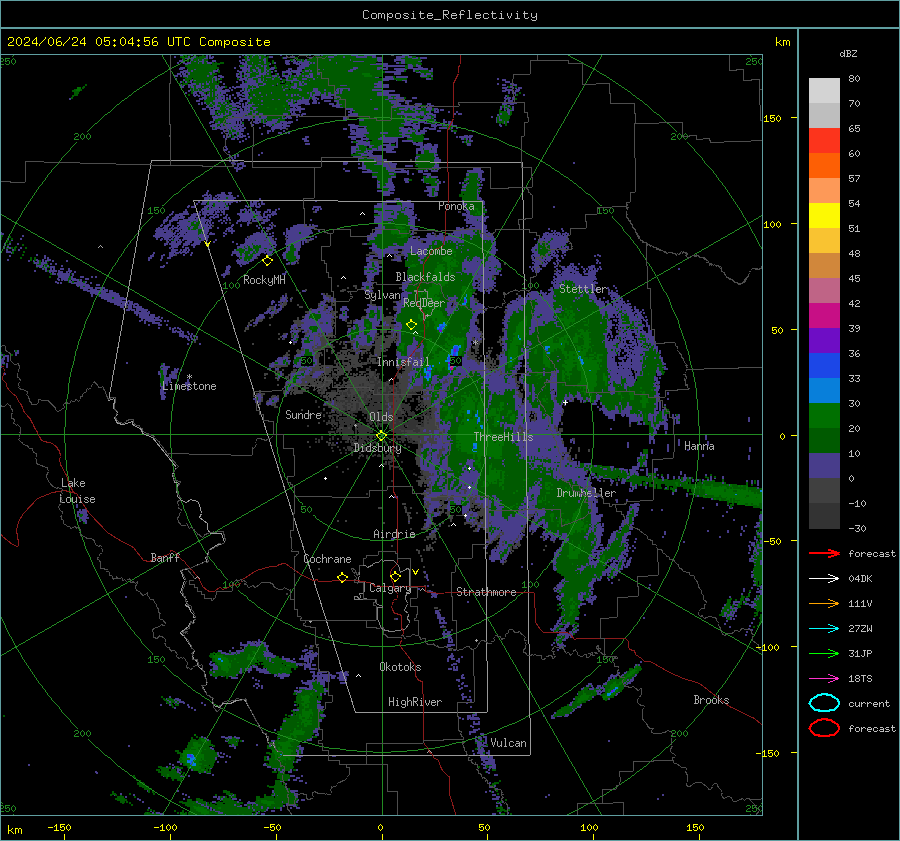Viewport: 900px width, 841px height.
Task: Click yellow V marker east of Calgary
Action: [415, 572]
